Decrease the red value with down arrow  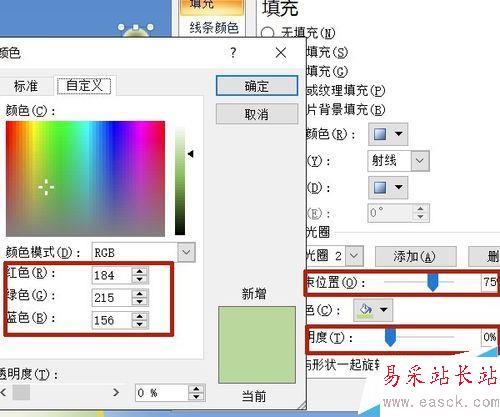[x=140, y=279]
